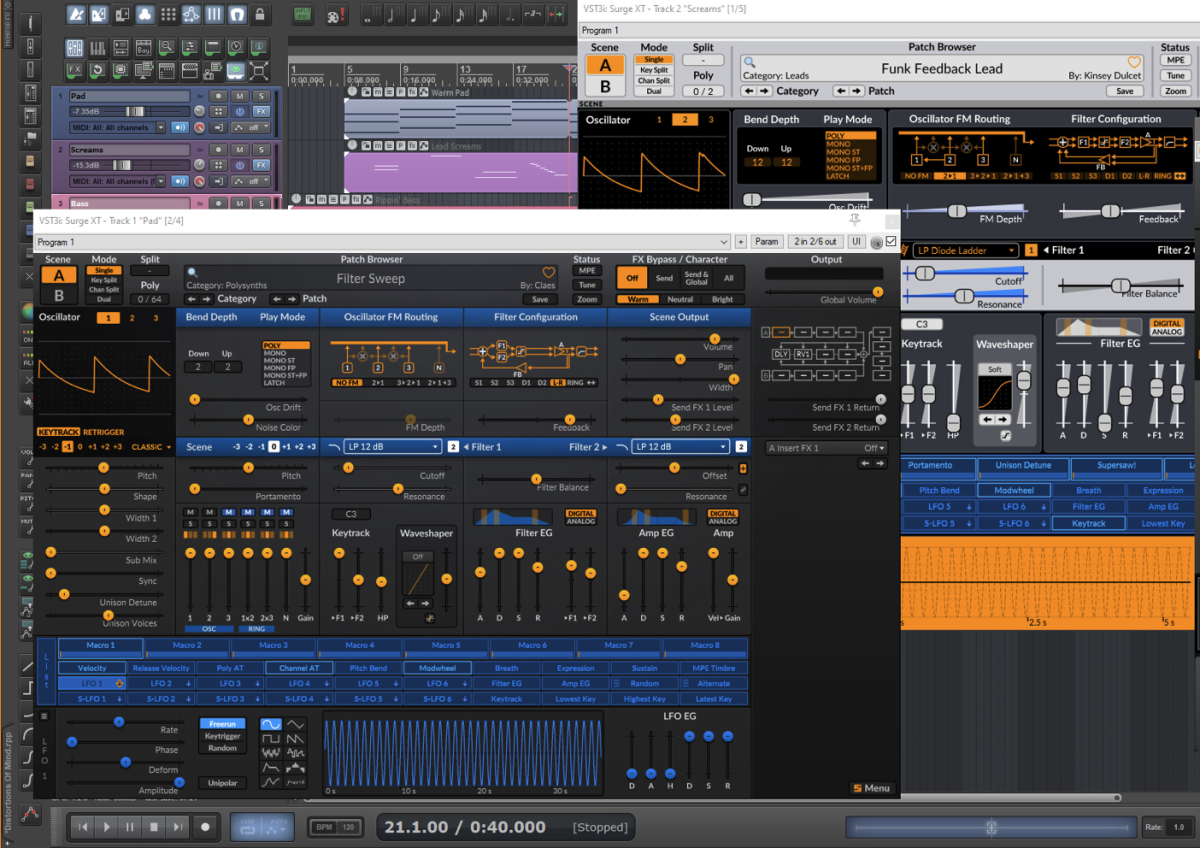Solo the Pad track
Screen dimensions: 1200x848
click(x=261, y=96)
